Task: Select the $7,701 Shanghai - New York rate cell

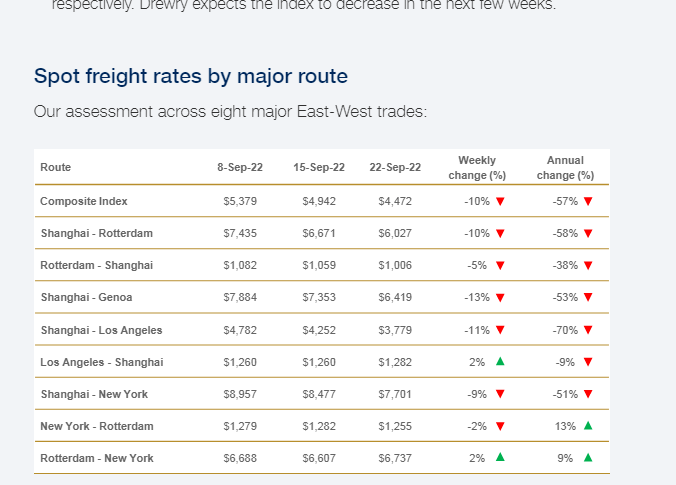Action: point(395,394)
